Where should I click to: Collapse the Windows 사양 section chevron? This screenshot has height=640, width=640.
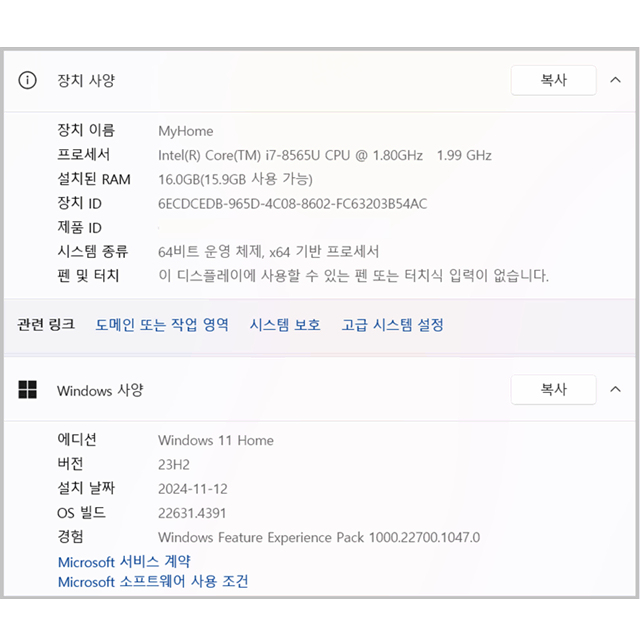pos(615,389)
